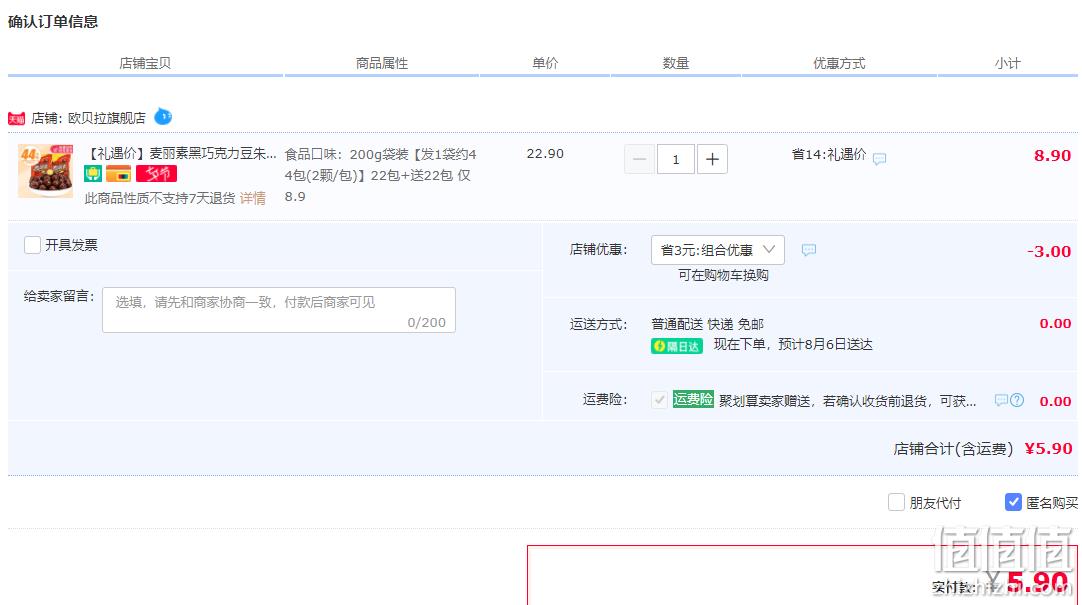
Task: Click the comment bubble icon on the 运费险 row
Action: [x=1001, y=400]
